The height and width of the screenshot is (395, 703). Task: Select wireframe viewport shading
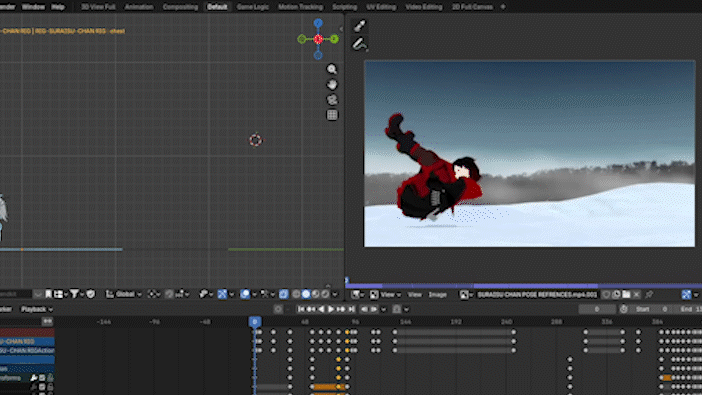coord(296,294)
